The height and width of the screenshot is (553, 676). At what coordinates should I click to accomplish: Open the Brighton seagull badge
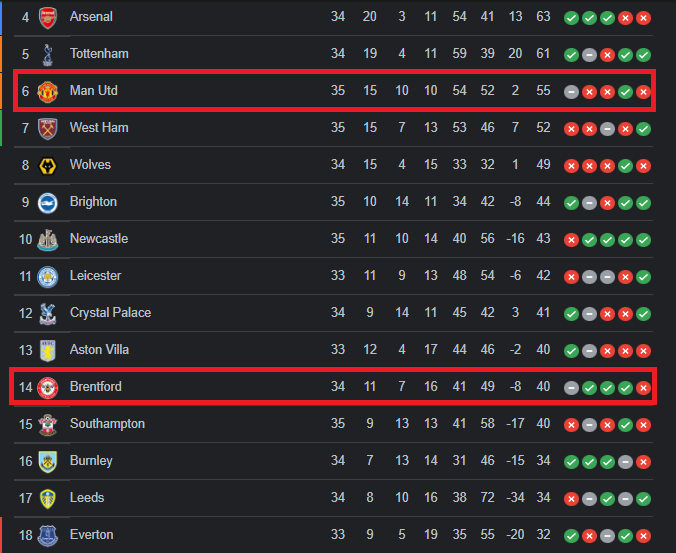click(x=47, y=203)
